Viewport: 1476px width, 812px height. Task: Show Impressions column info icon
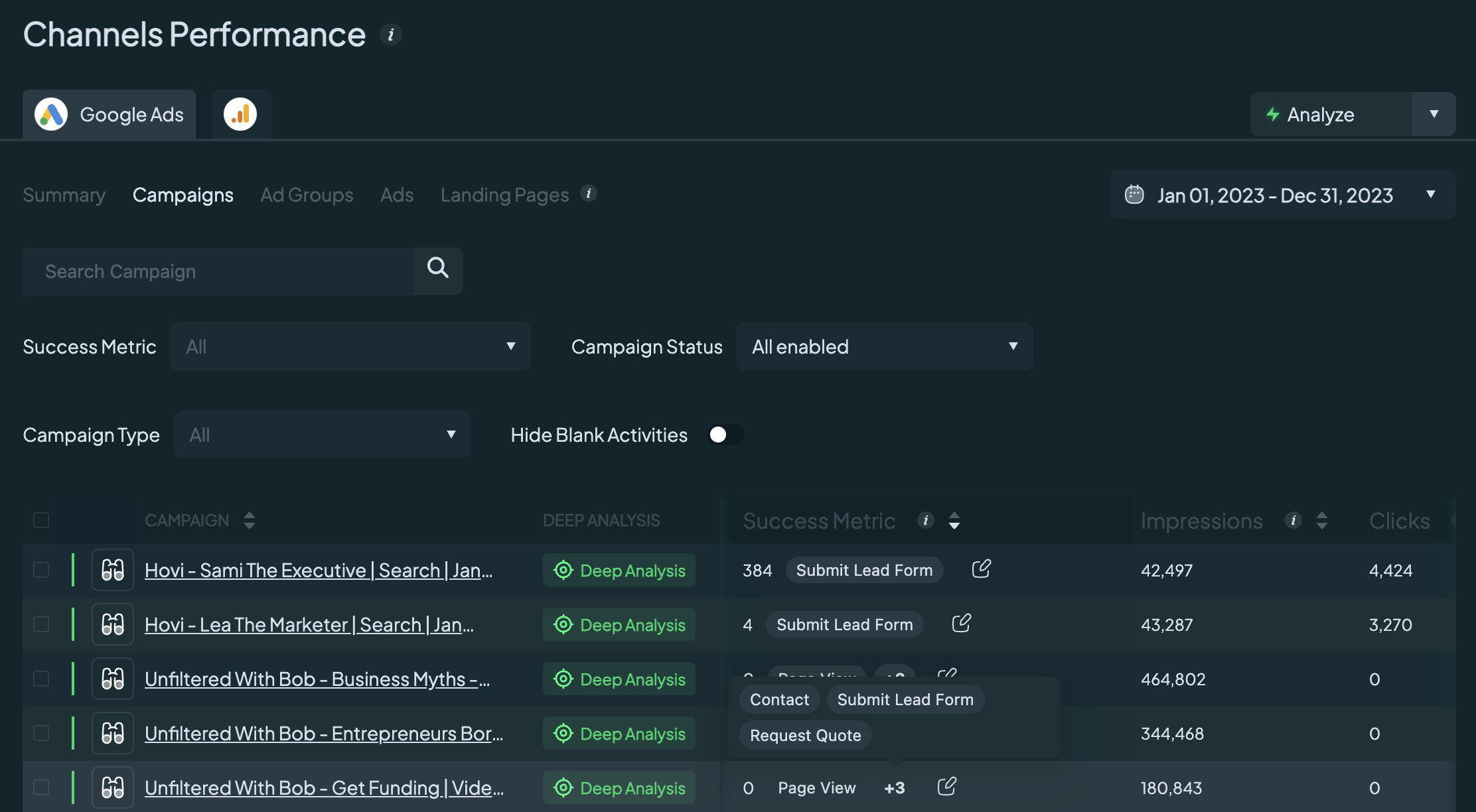(1293, 520)
